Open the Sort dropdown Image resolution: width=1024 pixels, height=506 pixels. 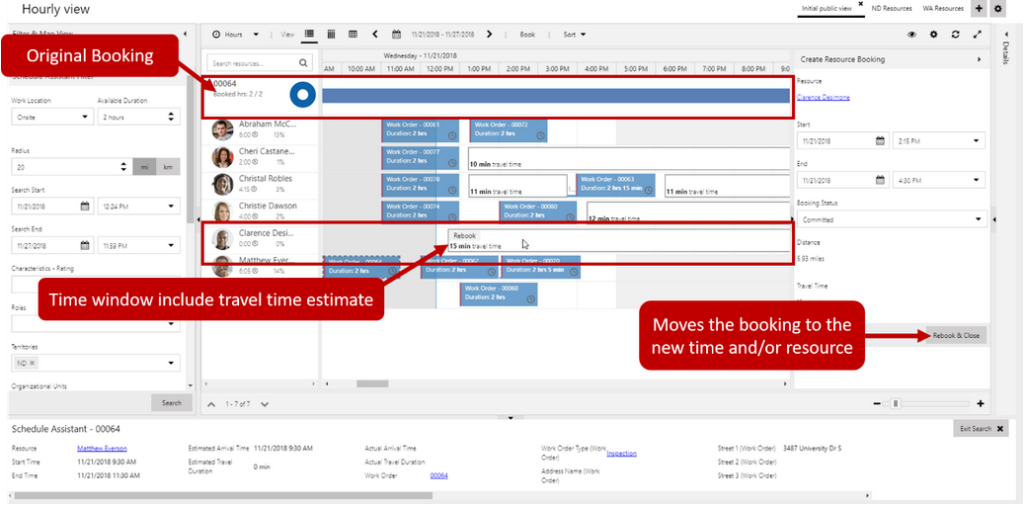(x=574, y=35)
